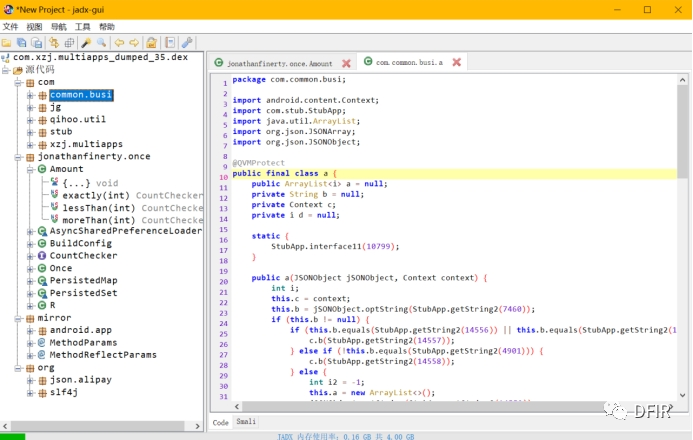Click the Once class icon

point(42,268)
